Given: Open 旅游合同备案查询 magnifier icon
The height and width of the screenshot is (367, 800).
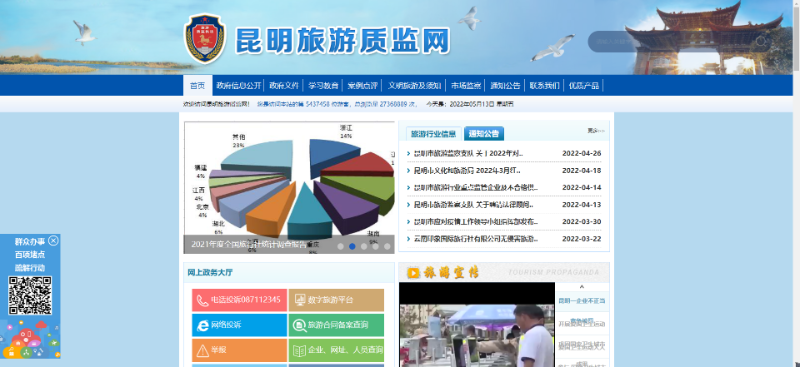Looking at the screenshot, I should coord(299,325).
